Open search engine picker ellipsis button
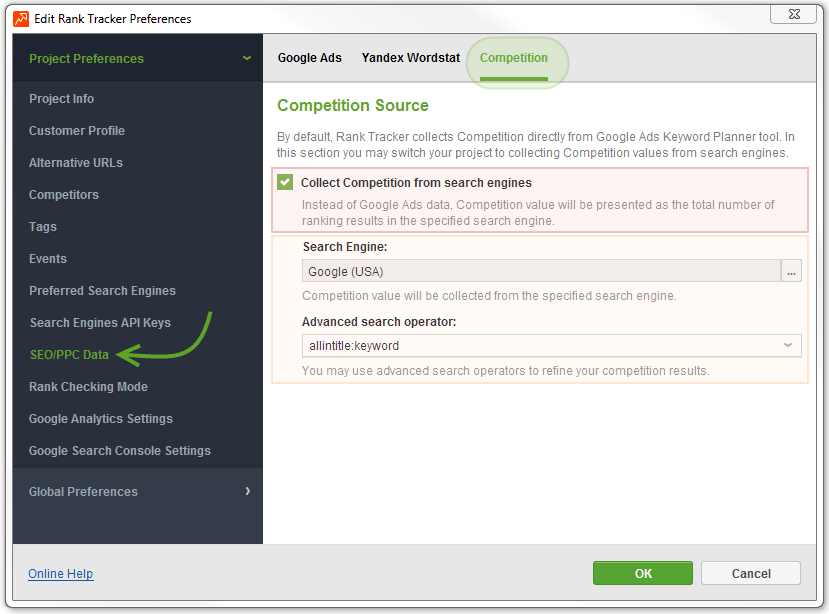 point(791,271)
